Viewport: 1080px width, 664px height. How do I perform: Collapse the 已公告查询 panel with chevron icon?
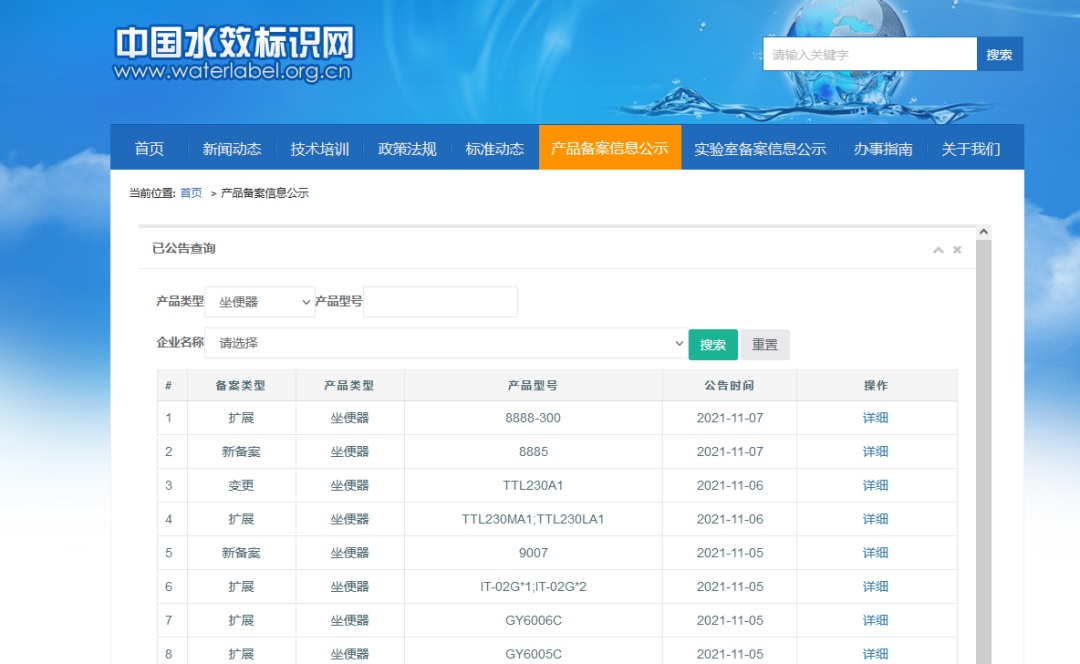[938, 250]
